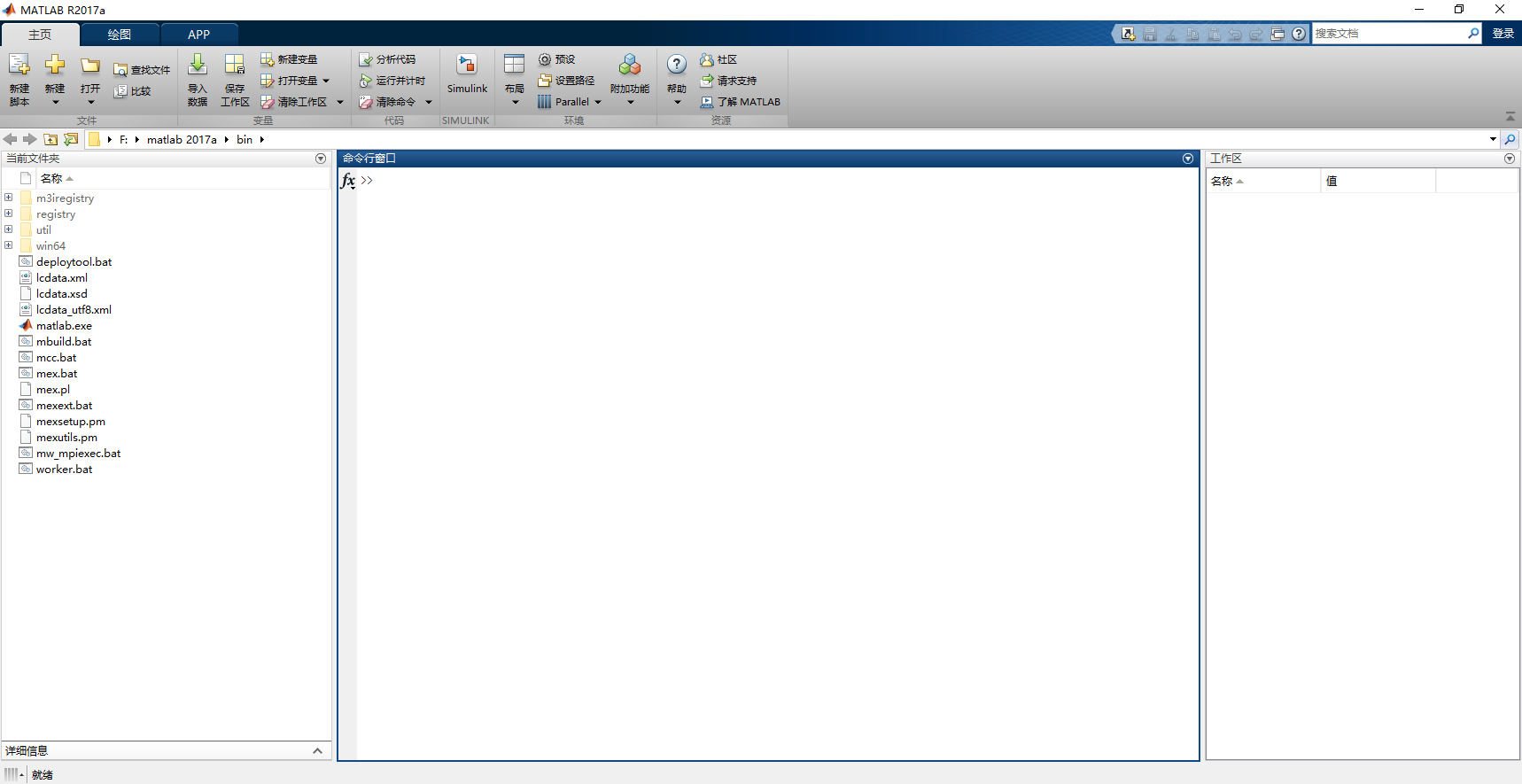Expand the Details (详细信息) panel chevron
The height and width of the screenshot is (784, 1522).
click(317, 750)
